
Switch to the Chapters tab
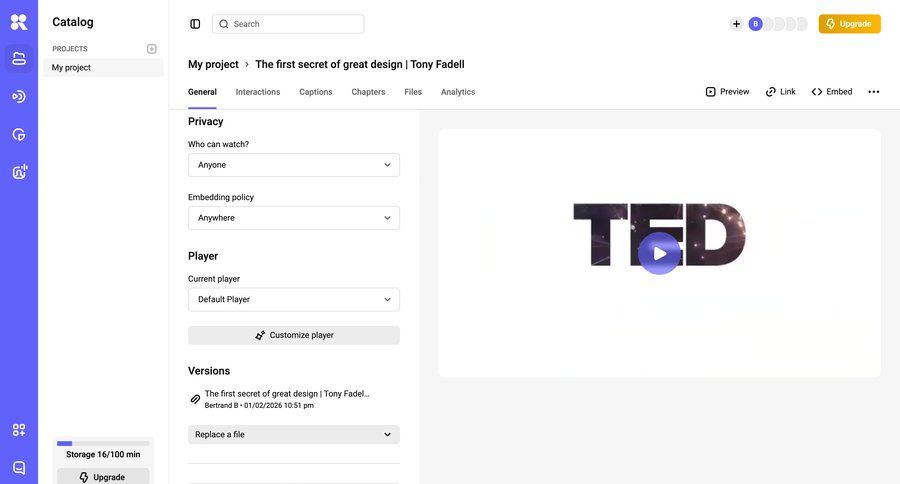pos(368,92)
